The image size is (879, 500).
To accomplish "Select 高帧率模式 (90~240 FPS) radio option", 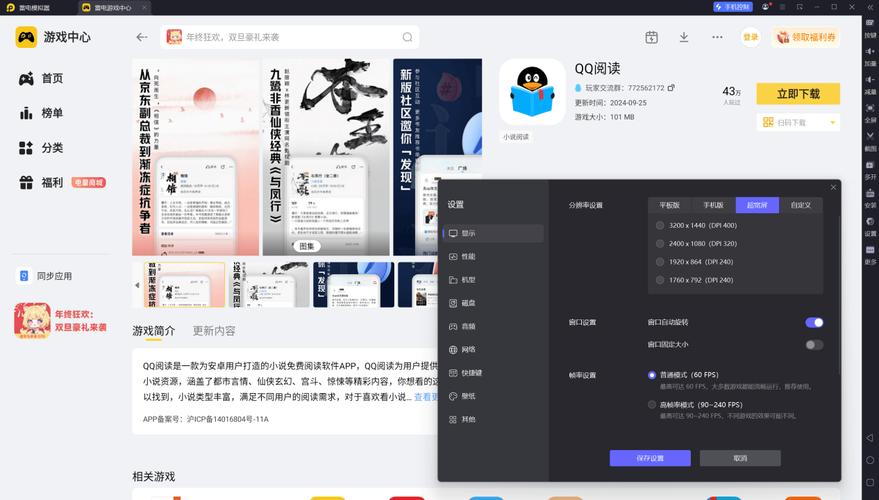I will pos(652,405).
